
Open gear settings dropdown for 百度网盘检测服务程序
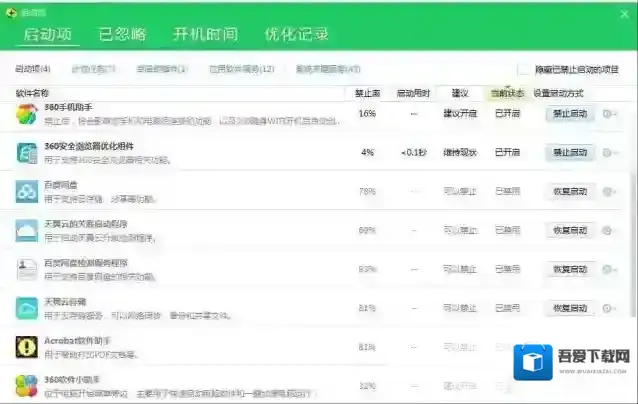coord(609,269)
